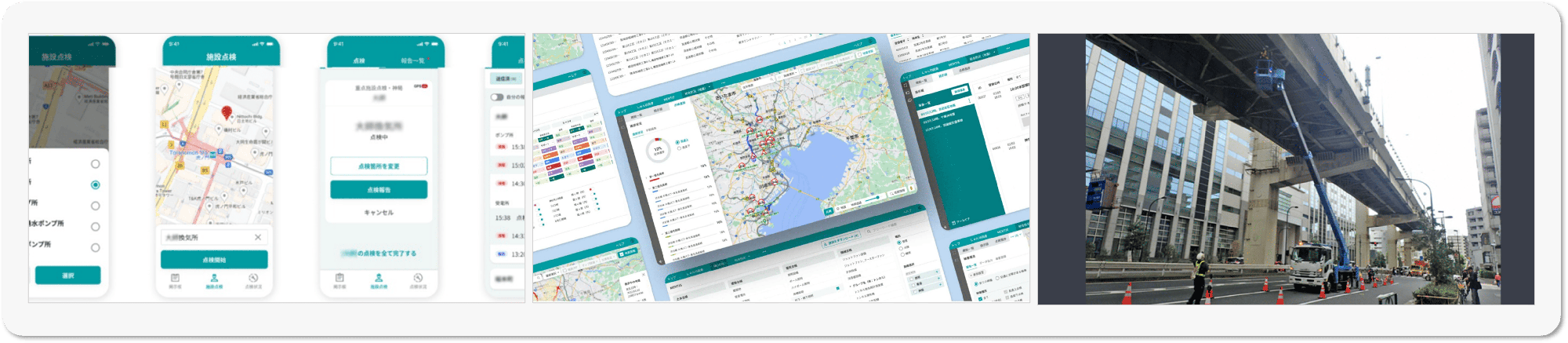Select the unchecked radio beside the 12% ring
Screen dimensions: 1568x343
(x=679, y=148)
